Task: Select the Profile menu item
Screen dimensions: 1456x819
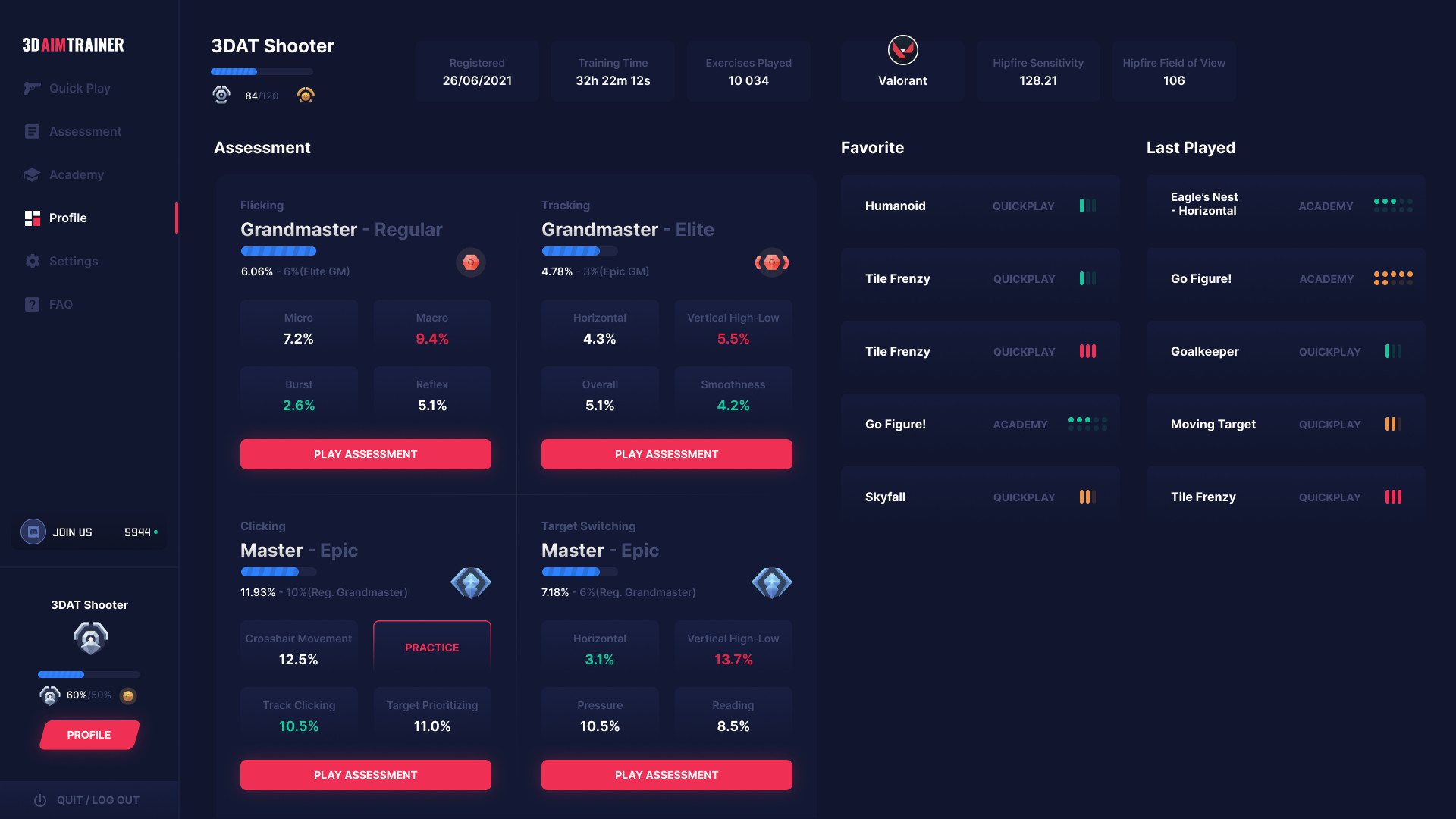Action: [67, 217]
